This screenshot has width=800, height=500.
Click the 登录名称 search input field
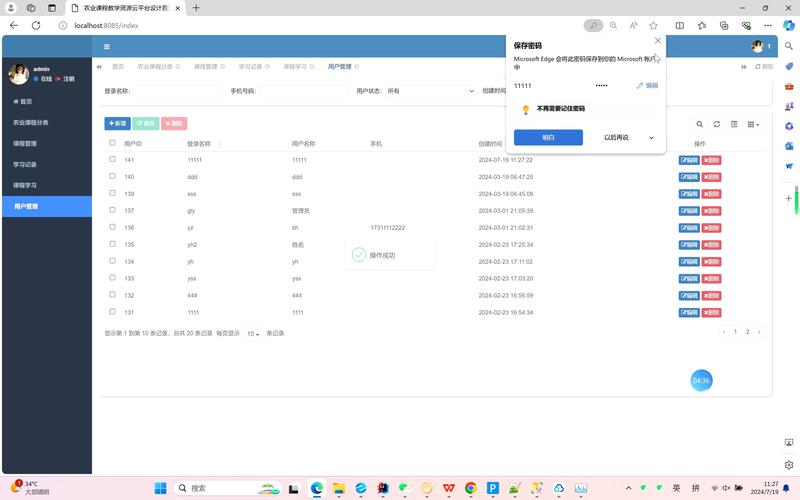[x=178, y=91]
